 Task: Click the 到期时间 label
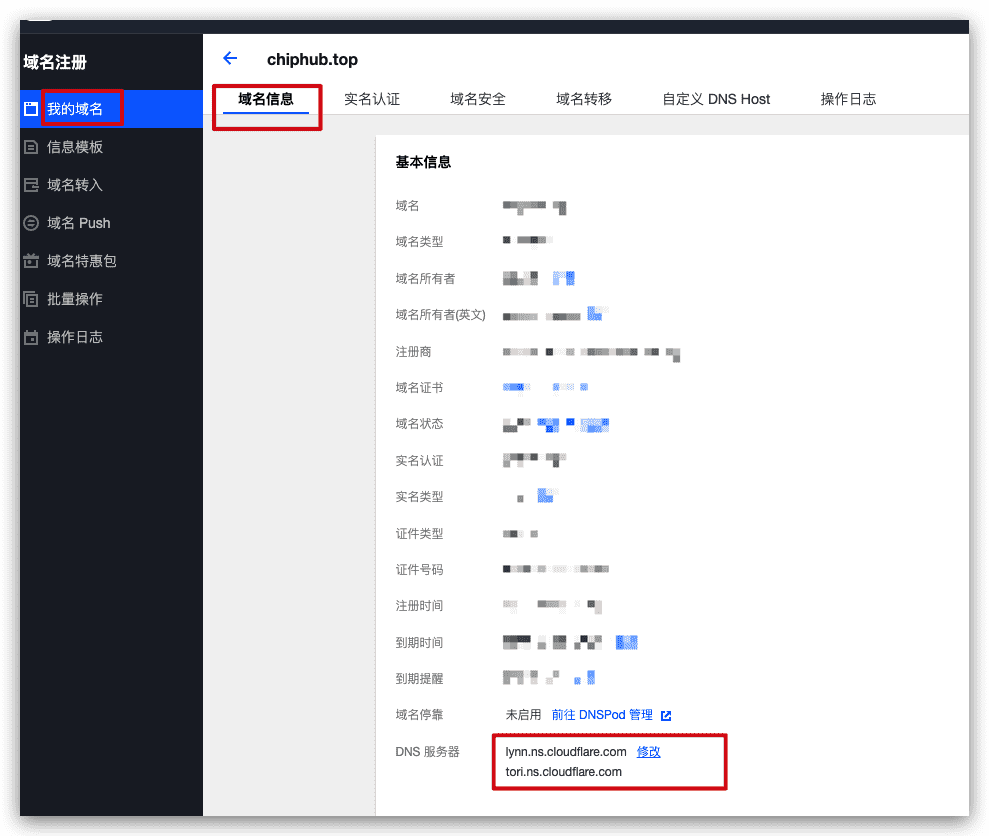[419, 642]
